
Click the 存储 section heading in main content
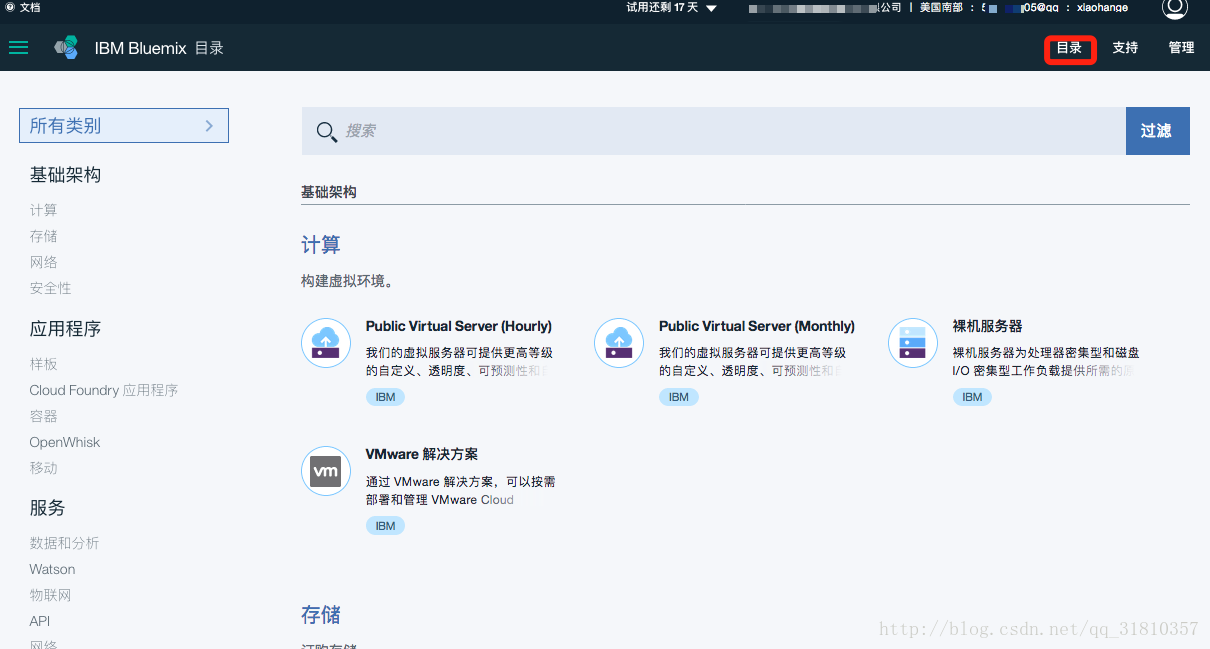point(321,614)
